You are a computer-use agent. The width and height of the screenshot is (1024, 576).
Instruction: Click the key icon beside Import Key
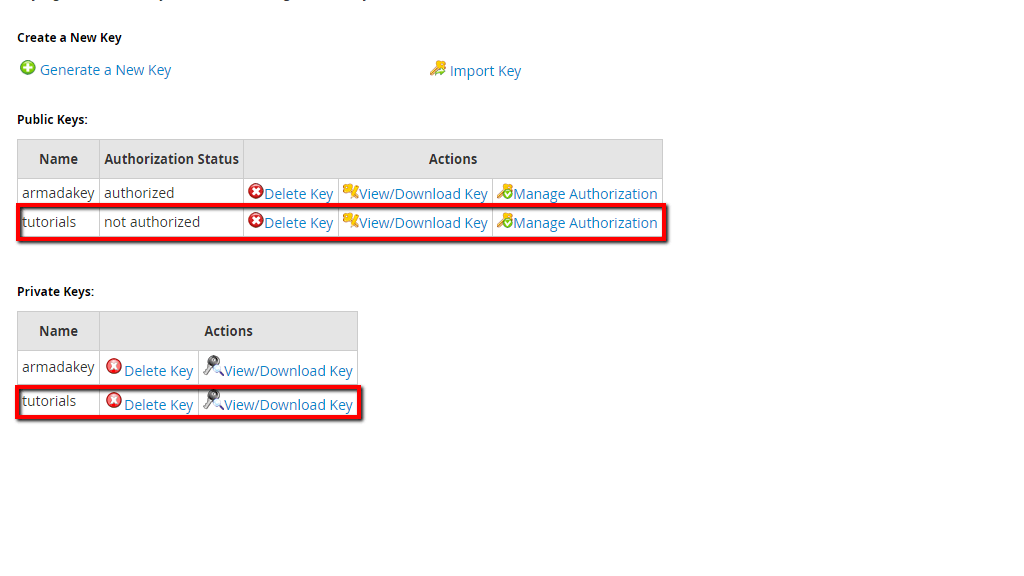click(438, 69)
